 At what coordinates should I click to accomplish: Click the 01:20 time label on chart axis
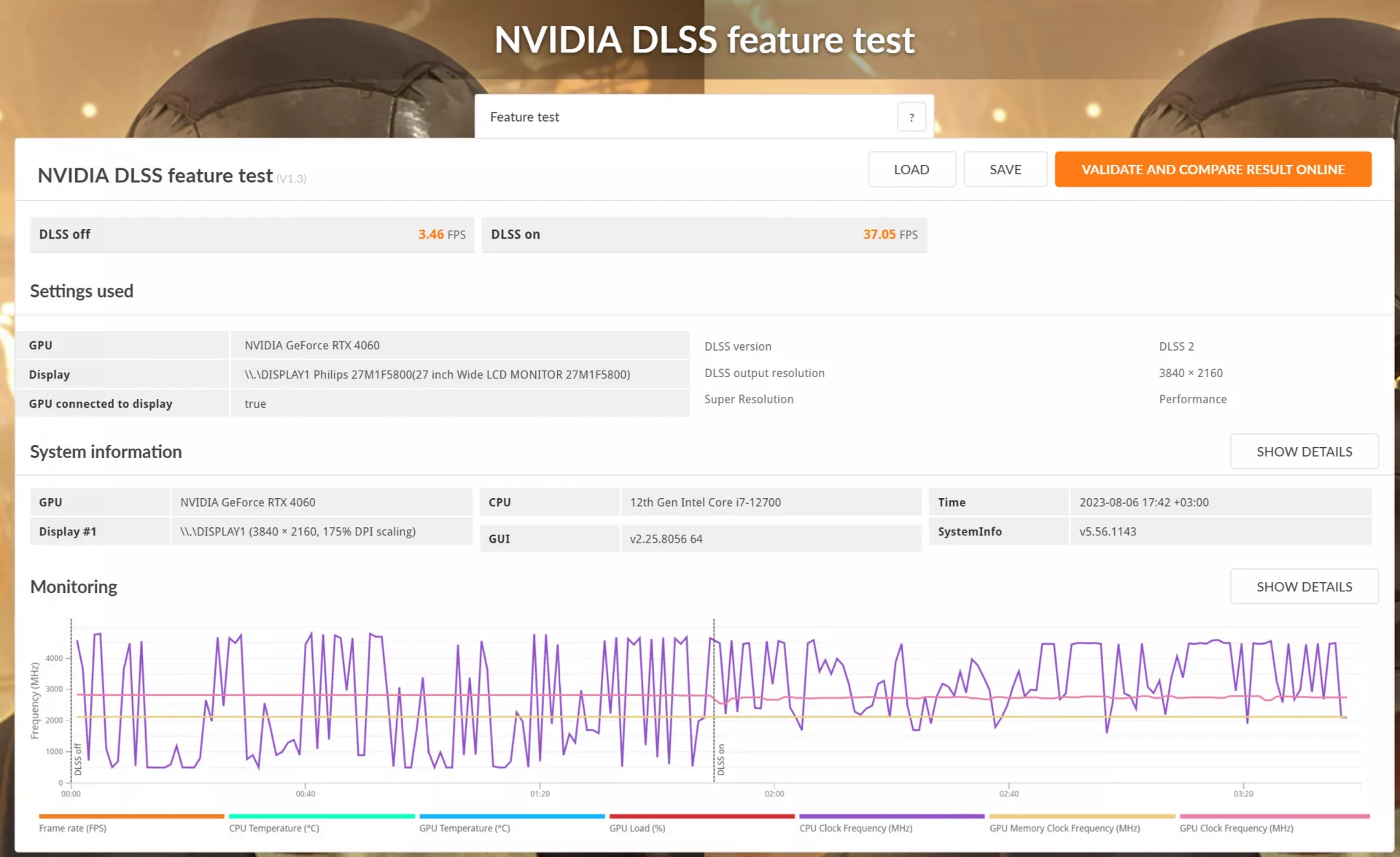point(540,794)
